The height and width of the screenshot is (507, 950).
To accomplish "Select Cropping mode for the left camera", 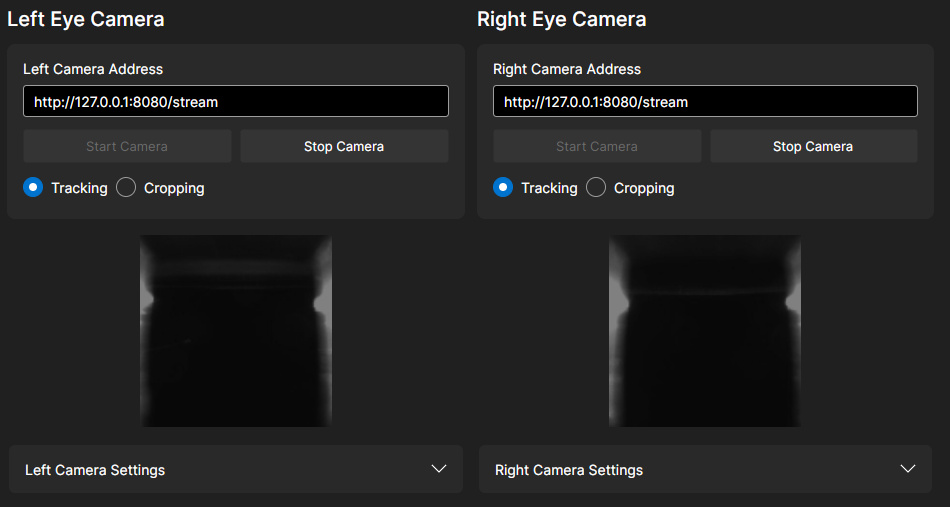I will point(126,187).
